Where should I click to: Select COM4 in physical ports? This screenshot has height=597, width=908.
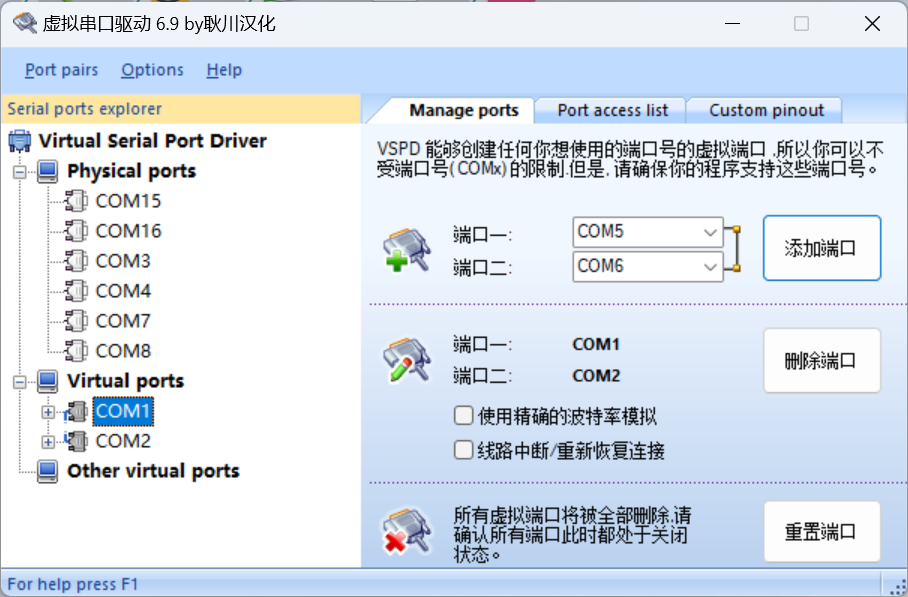point(123,291)
